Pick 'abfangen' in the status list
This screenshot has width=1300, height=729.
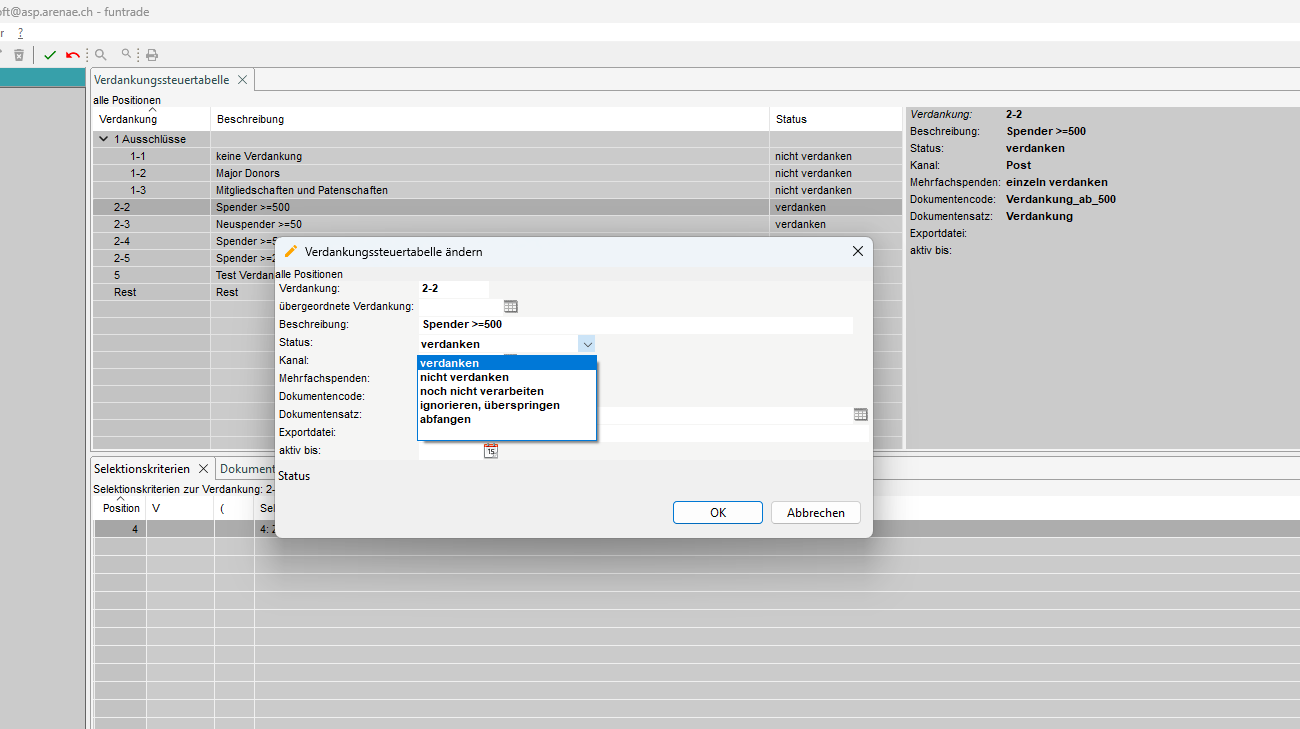(445, 419)
